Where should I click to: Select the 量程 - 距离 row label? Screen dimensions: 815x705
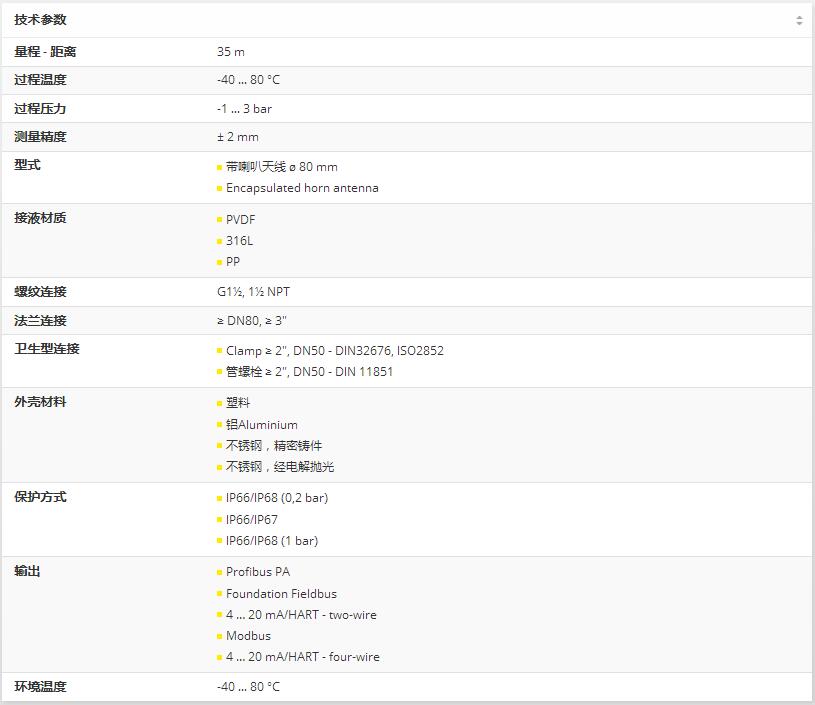click(45, 51)
